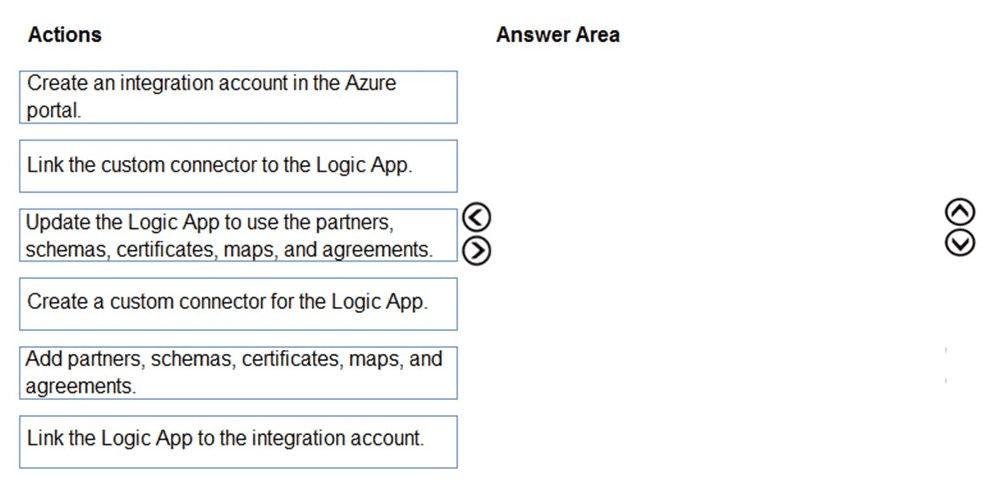Screen dimensions: 996x504
Task: Click the 'agreements.' text in fifth action
Action: click(81, 387)
